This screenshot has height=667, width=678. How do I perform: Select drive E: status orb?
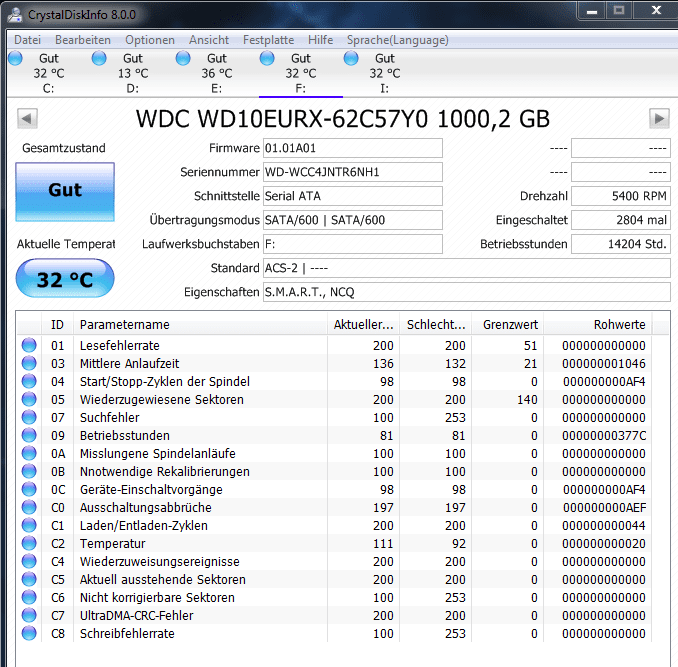(x=183, y=58)
